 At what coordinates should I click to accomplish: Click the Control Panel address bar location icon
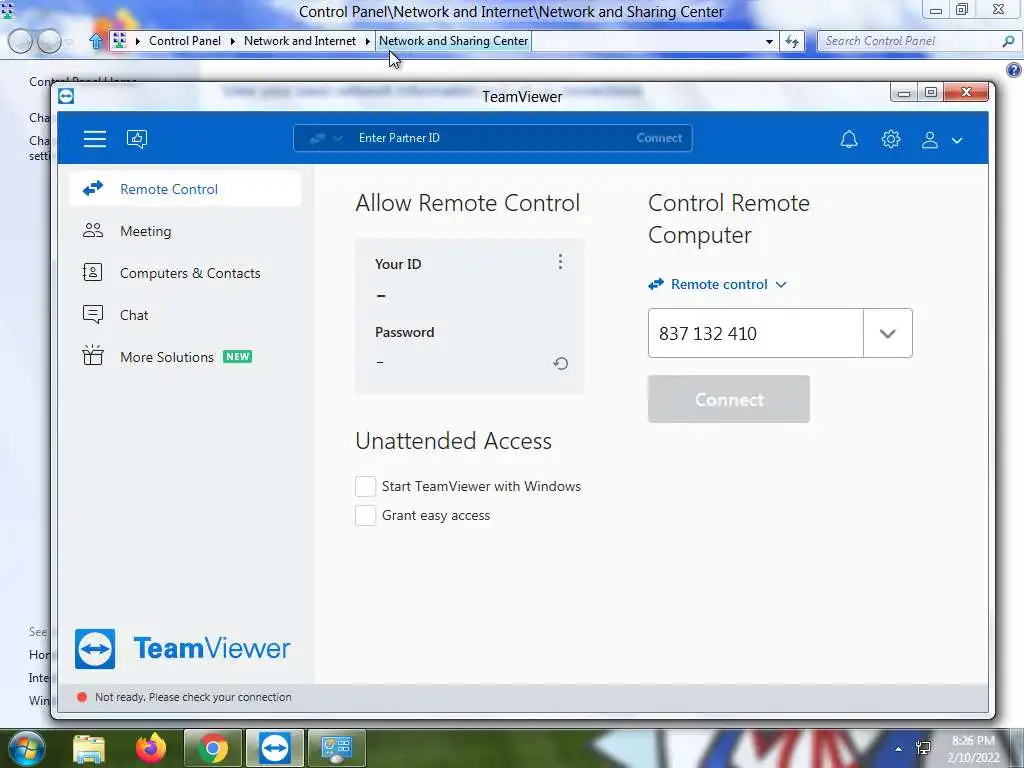point(119,40)
